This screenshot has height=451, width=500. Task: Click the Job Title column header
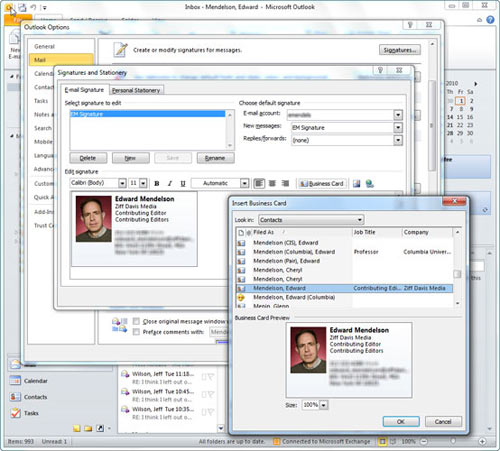pyautogui.click(x=377, y=232)
